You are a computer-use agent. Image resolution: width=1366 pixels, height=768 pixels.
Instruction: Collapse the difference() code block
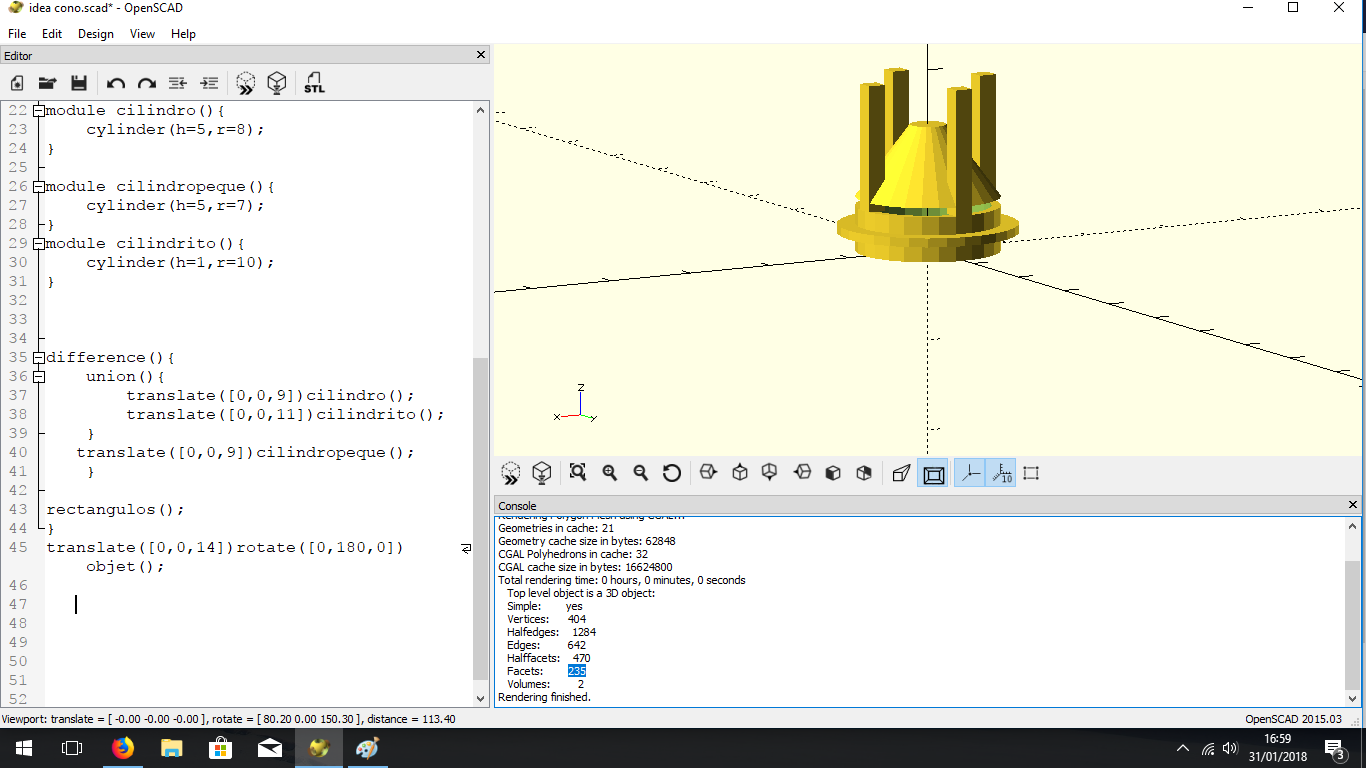tap(38, 358)
